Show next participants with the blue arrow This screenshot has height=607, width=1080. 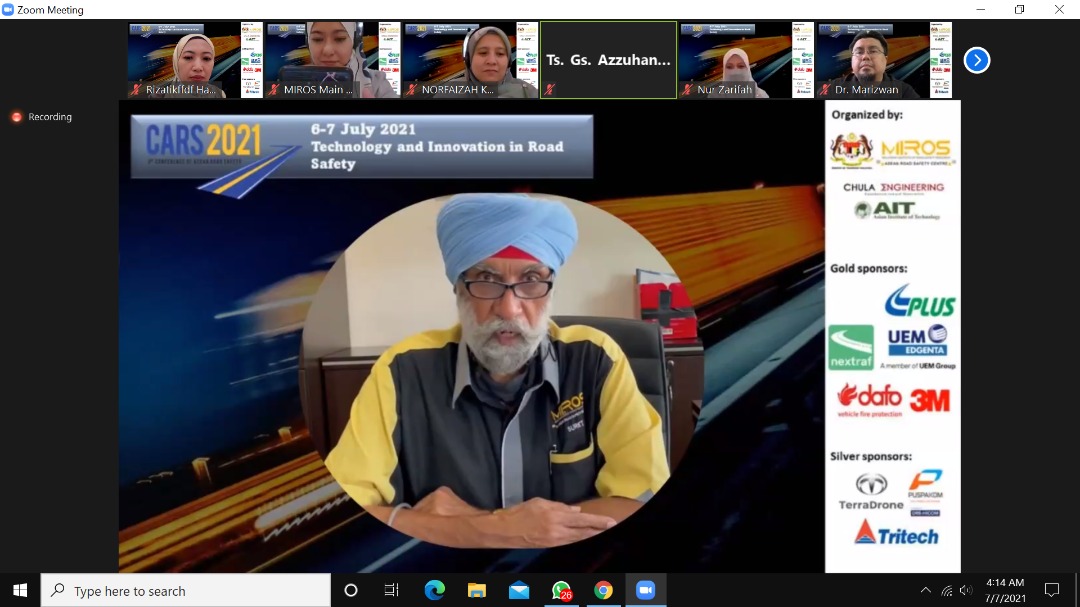click(x=977, y=60)
